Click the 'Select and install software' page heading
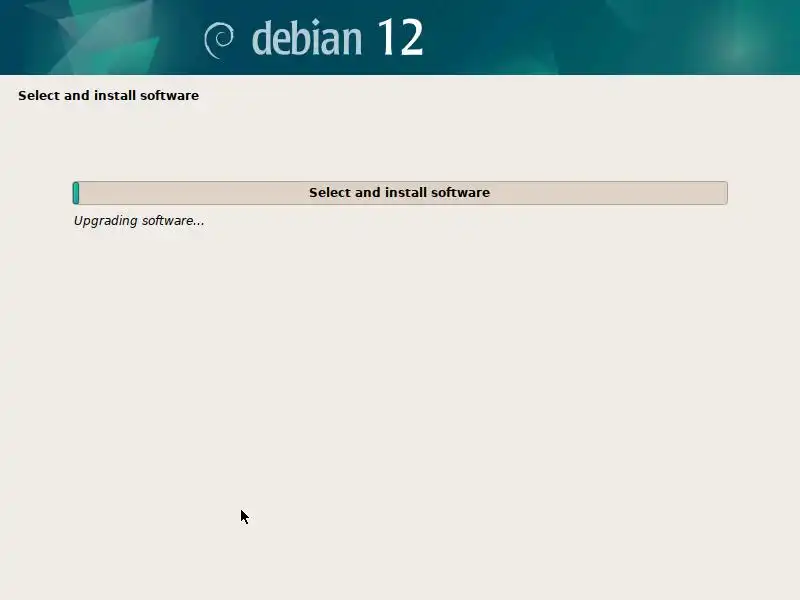 coord(108,95)
